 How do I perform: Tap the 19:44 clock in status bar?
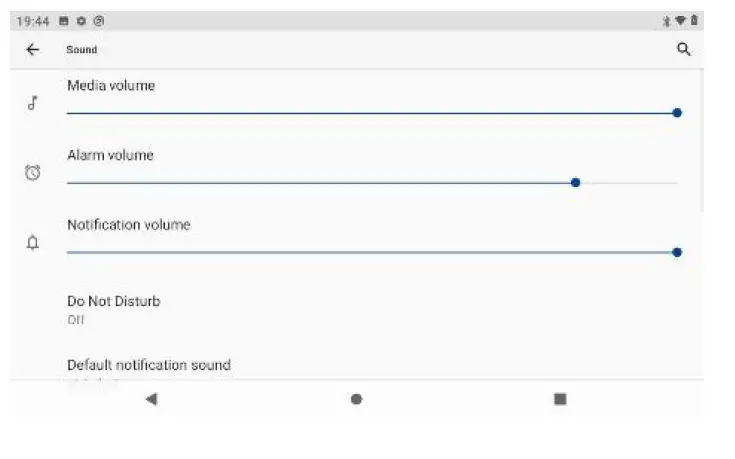click(x=33, y=21)
